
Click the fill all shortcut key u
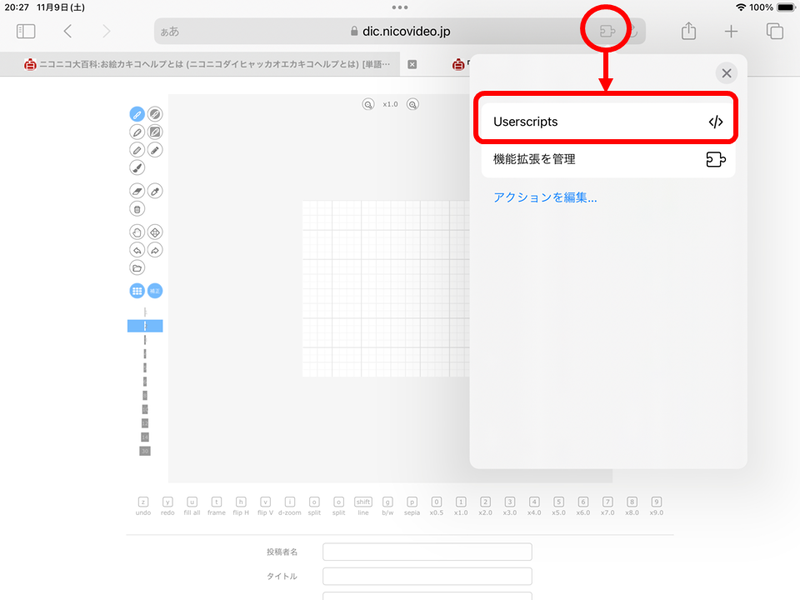tap(192, 506)
